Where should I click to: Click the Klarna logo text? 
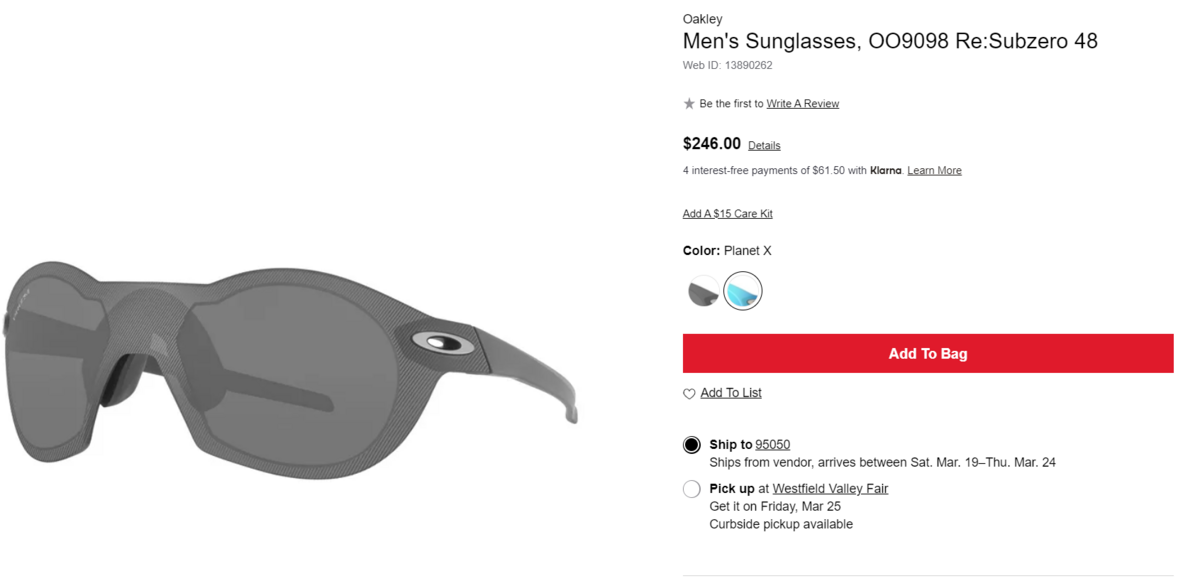[x=886, y=171]
